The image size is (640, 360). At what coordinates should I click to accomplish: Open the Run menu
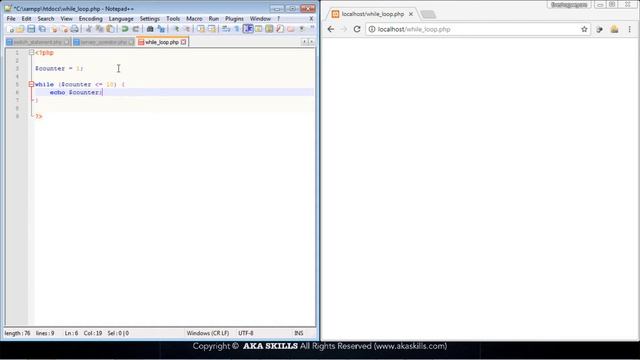[x=214, y=19]
